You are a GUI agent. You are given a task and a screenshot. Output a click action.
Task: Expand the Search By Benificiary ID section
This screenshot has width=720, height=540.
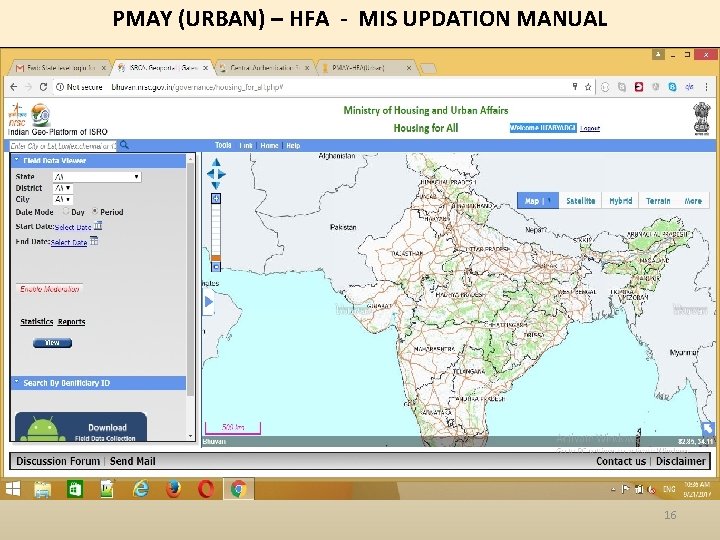[x=99, y=383]
